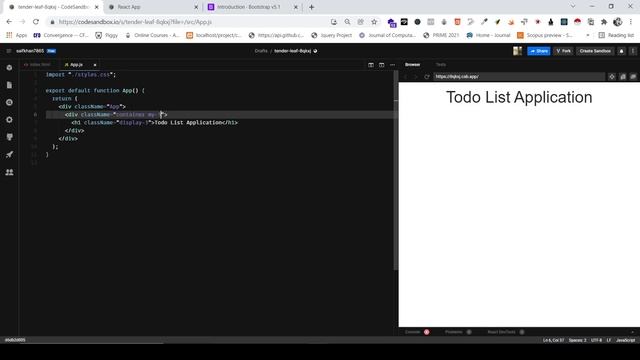Open the Reading list

[616, 36]
